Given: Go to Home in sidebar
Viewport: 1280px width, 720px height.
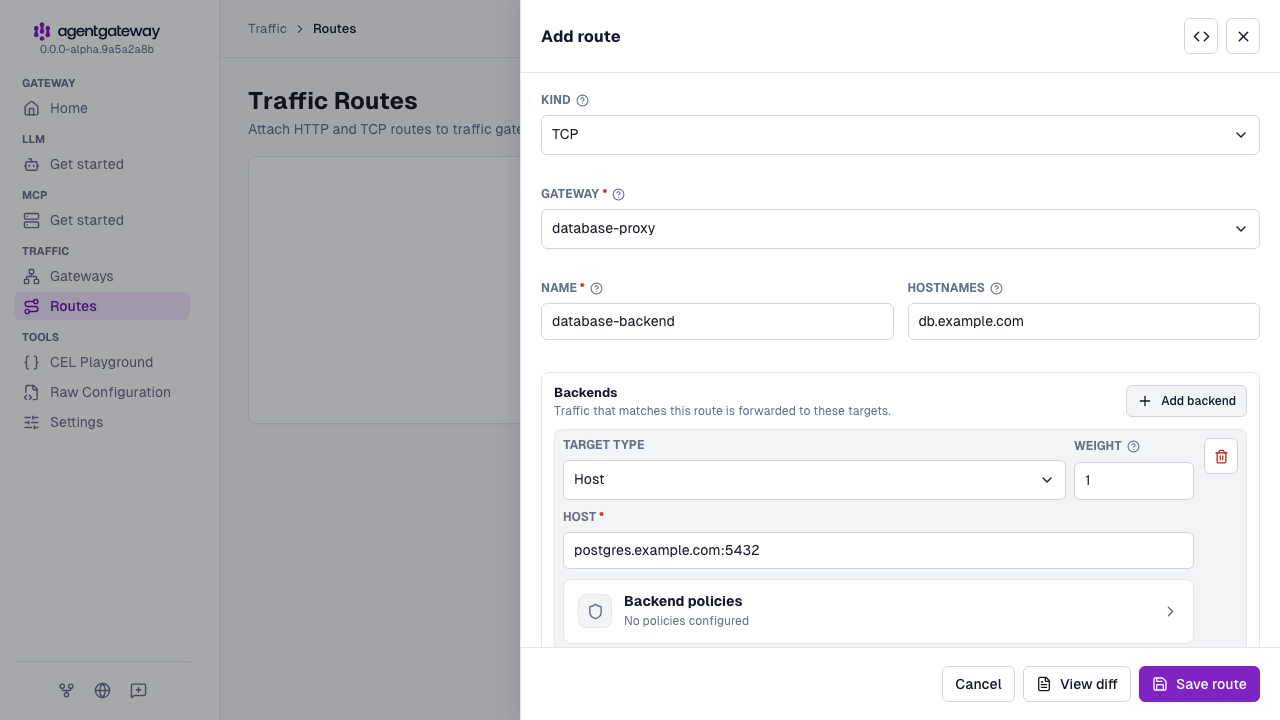Looking at the screenshot, I should click(102, 108).
